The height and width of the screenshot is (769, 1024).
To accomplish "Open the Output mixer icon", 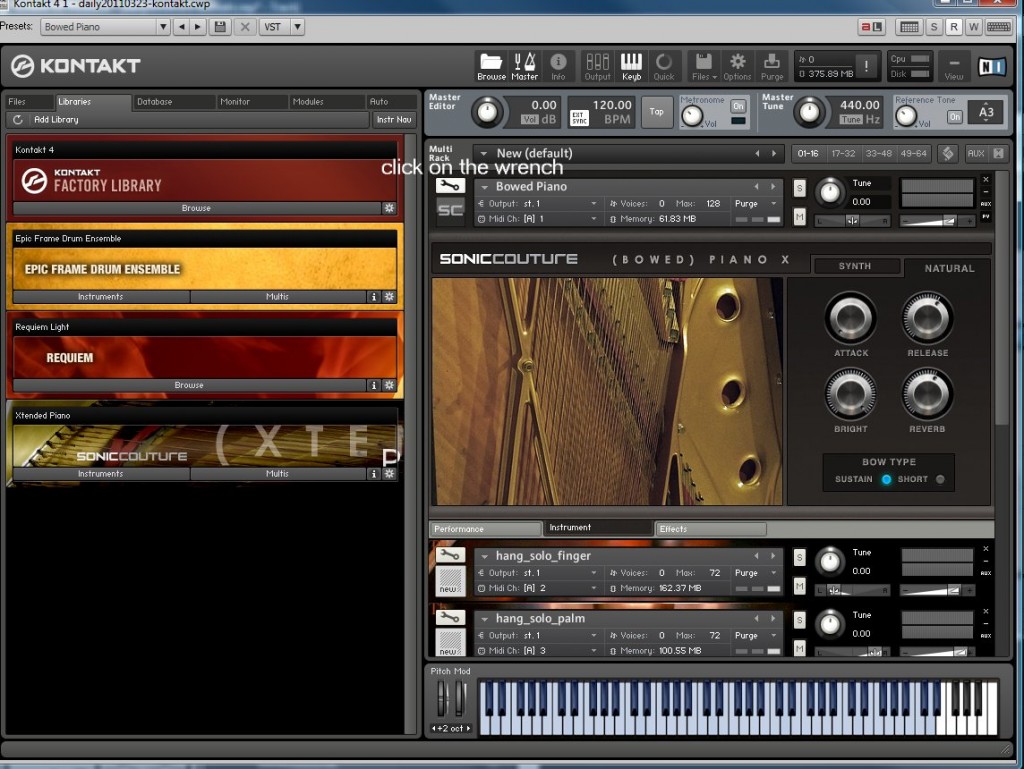I will pyautogui.click(x=597, y=66).
